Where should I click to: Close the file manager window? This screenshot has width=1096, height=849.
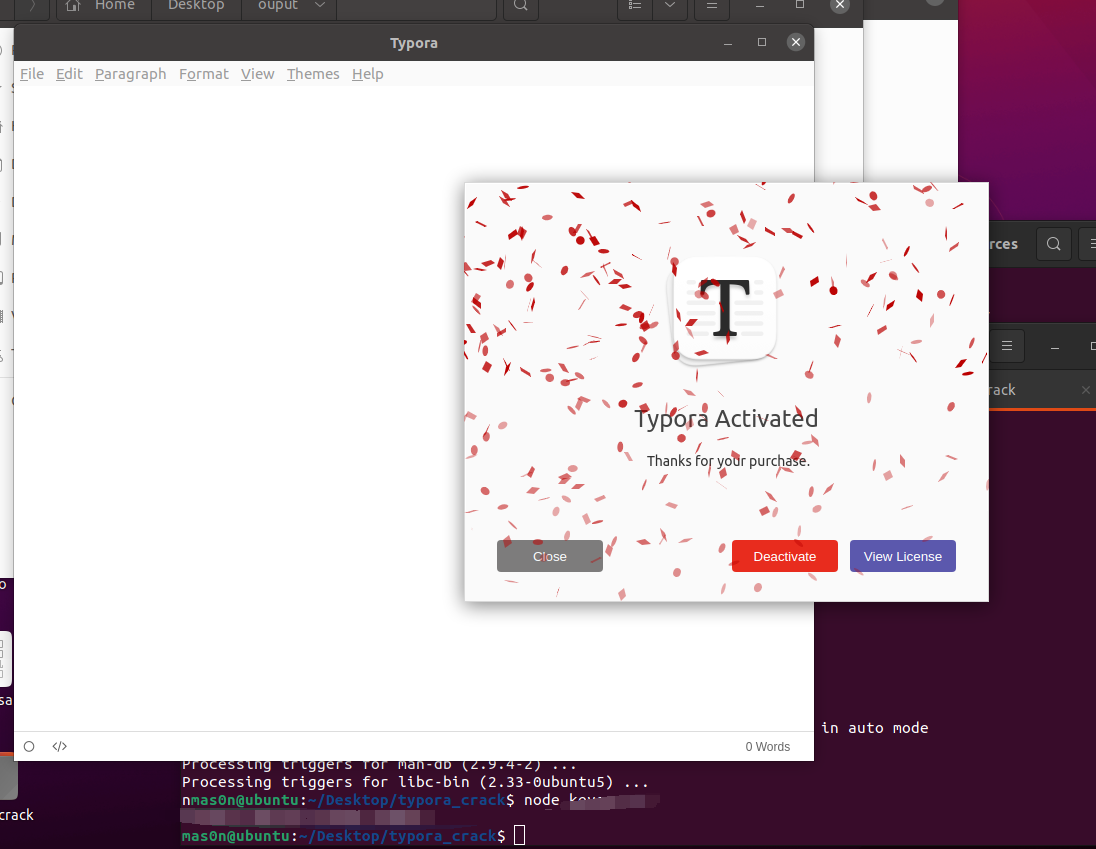(x=840, y=5)
